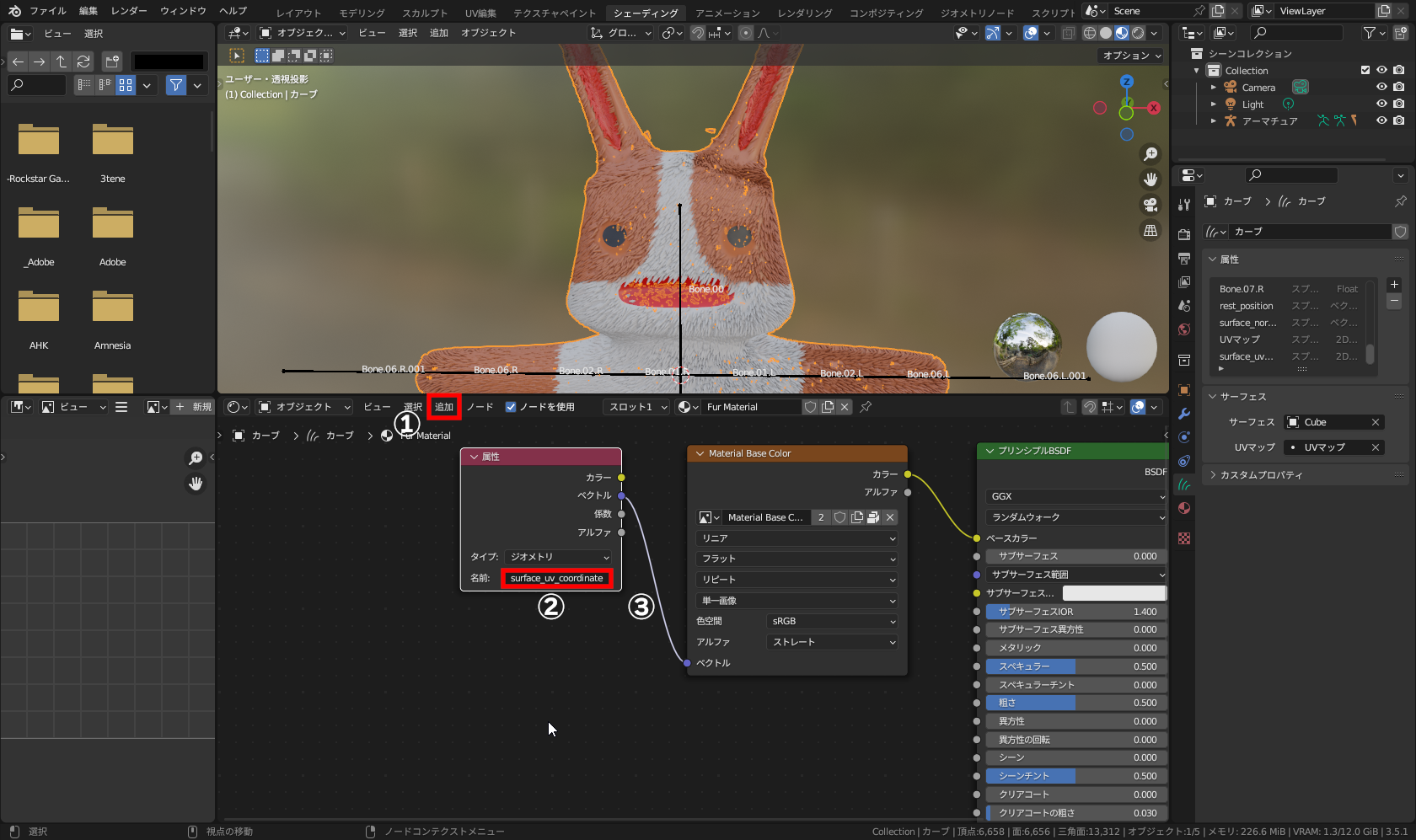Toggle camera view in the 3D viewport
Screen dimensions: 1416x840
point(1150,205)
